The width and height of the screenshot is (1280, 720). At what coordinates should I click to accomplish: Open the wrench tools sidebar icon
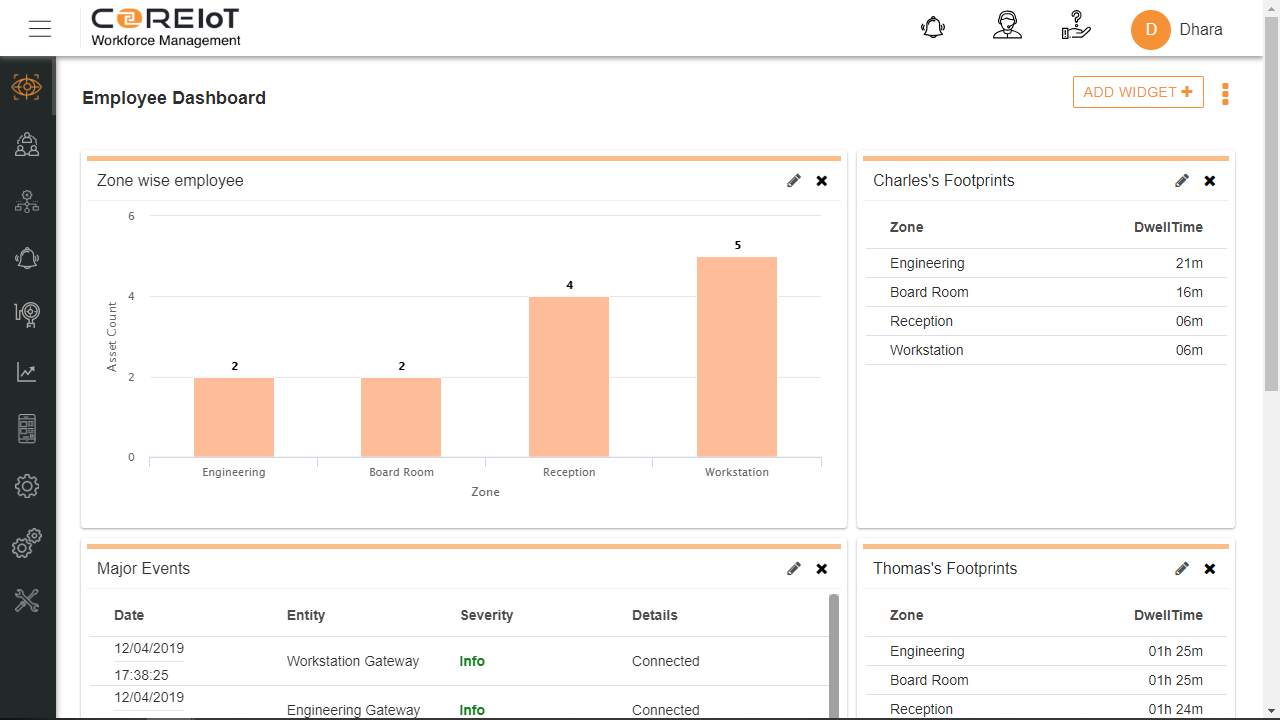click(x=27, y=601)
